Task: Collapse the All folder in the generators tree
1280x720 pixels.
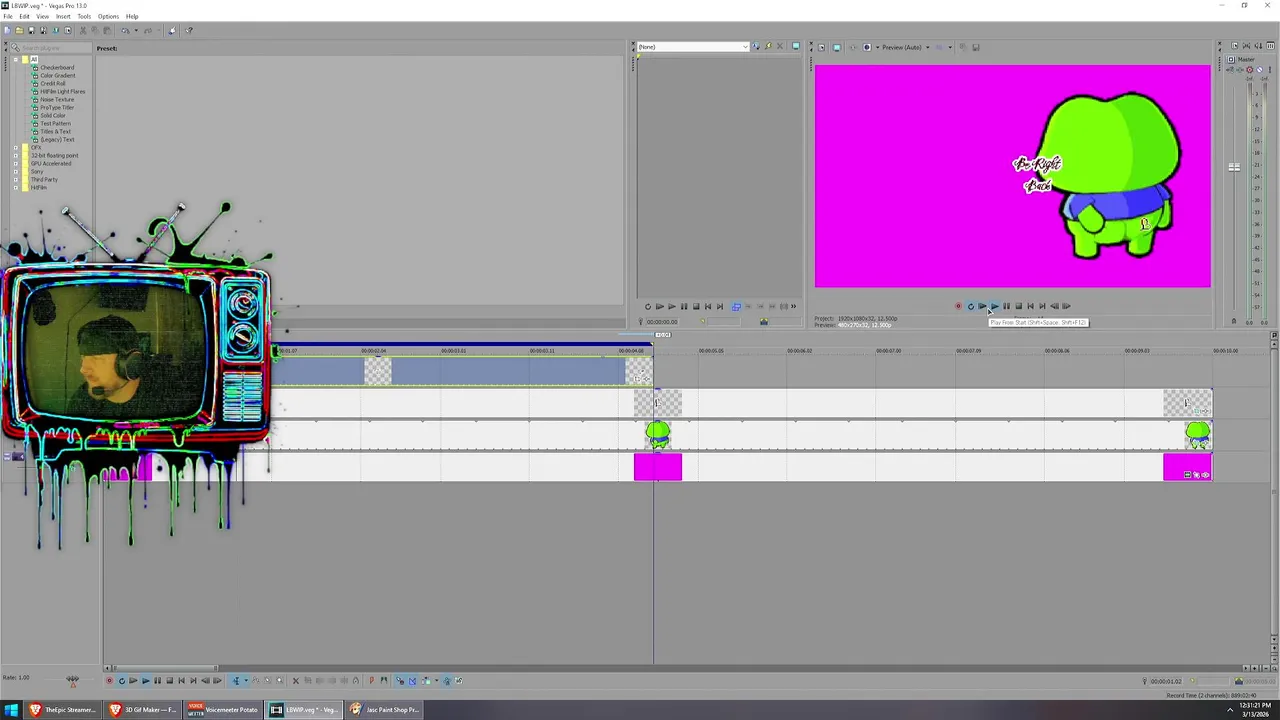Action: click(x=15, y=59)
